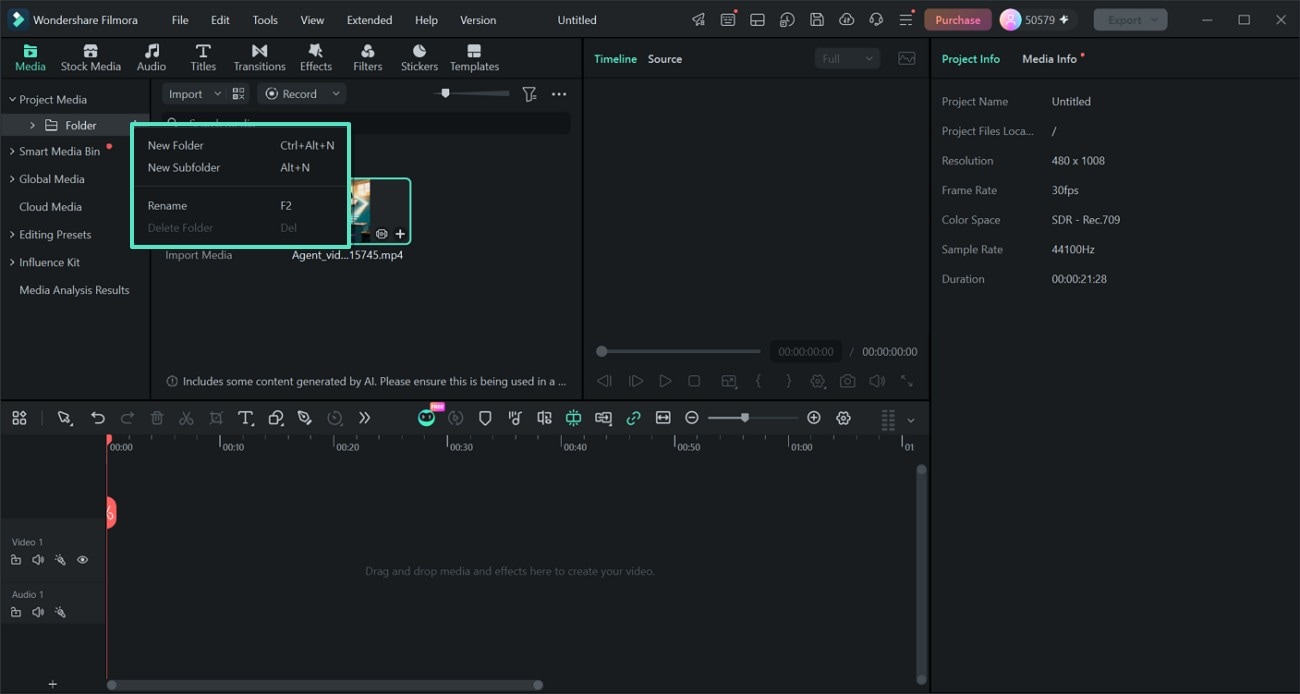Expand the Smart Media Bin section
The width and height of the screenshot is (1300, 694).
[x=12, y=152]
